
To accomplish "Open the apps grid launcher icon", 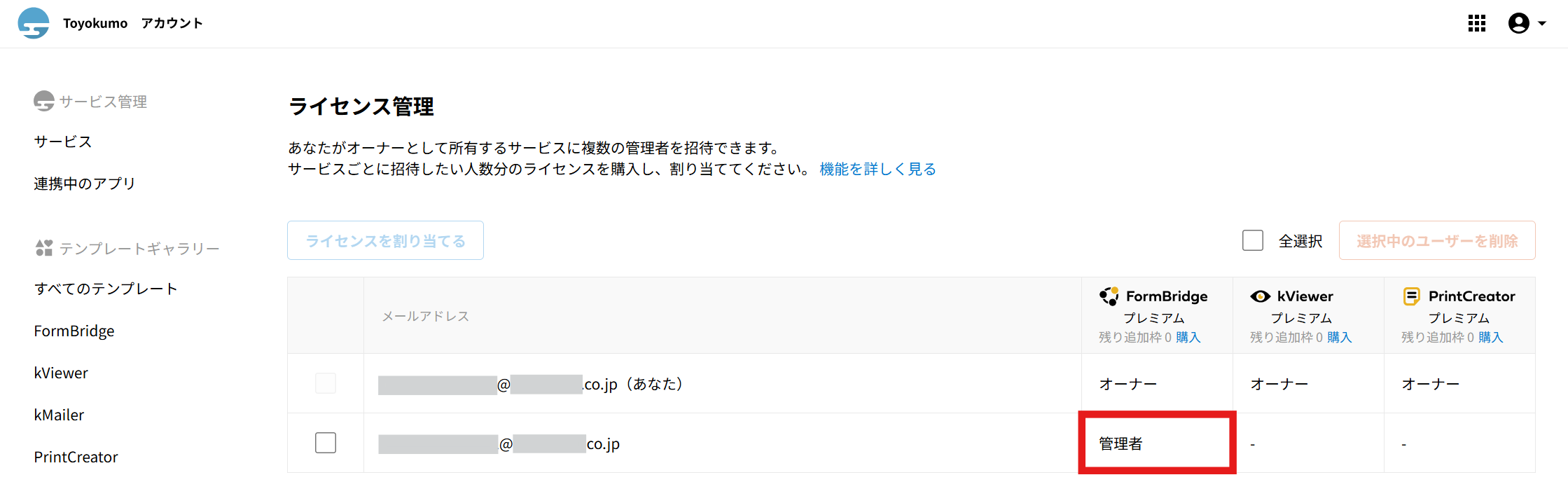I will 1476,23.
